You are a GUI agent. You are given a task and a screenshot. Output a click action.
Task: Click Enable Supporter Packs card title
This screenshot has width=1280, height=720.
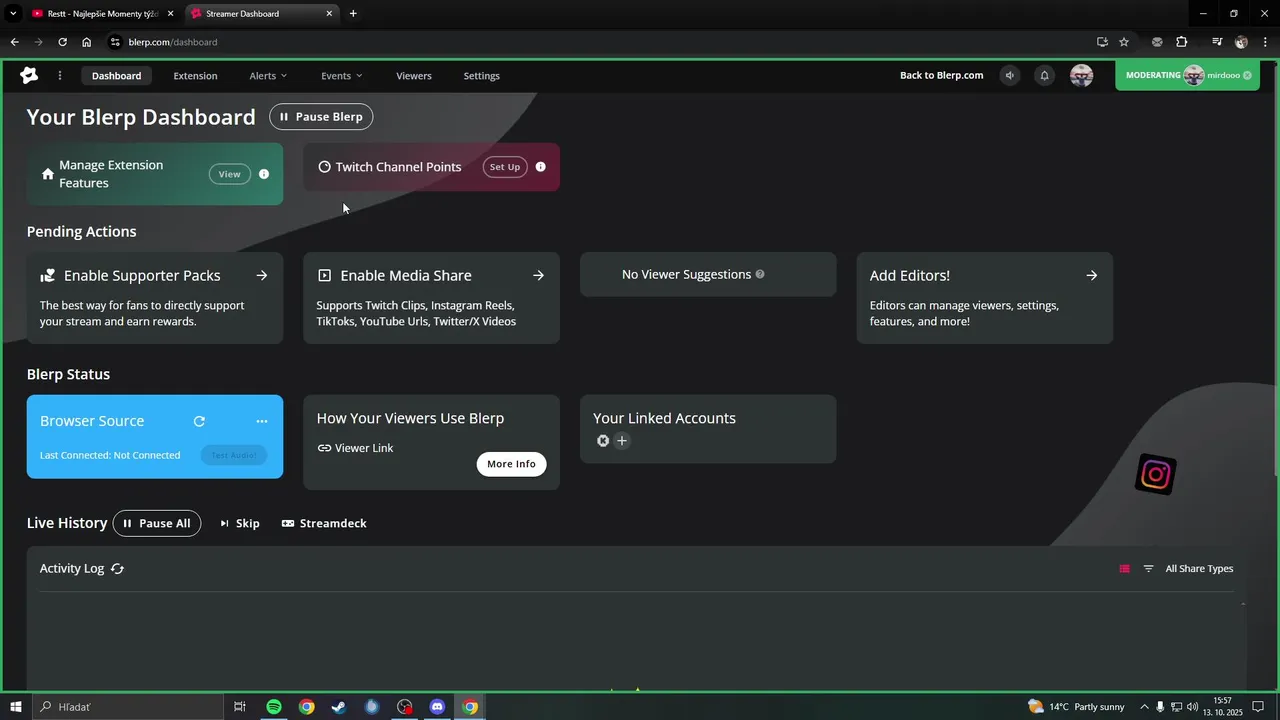142,275
